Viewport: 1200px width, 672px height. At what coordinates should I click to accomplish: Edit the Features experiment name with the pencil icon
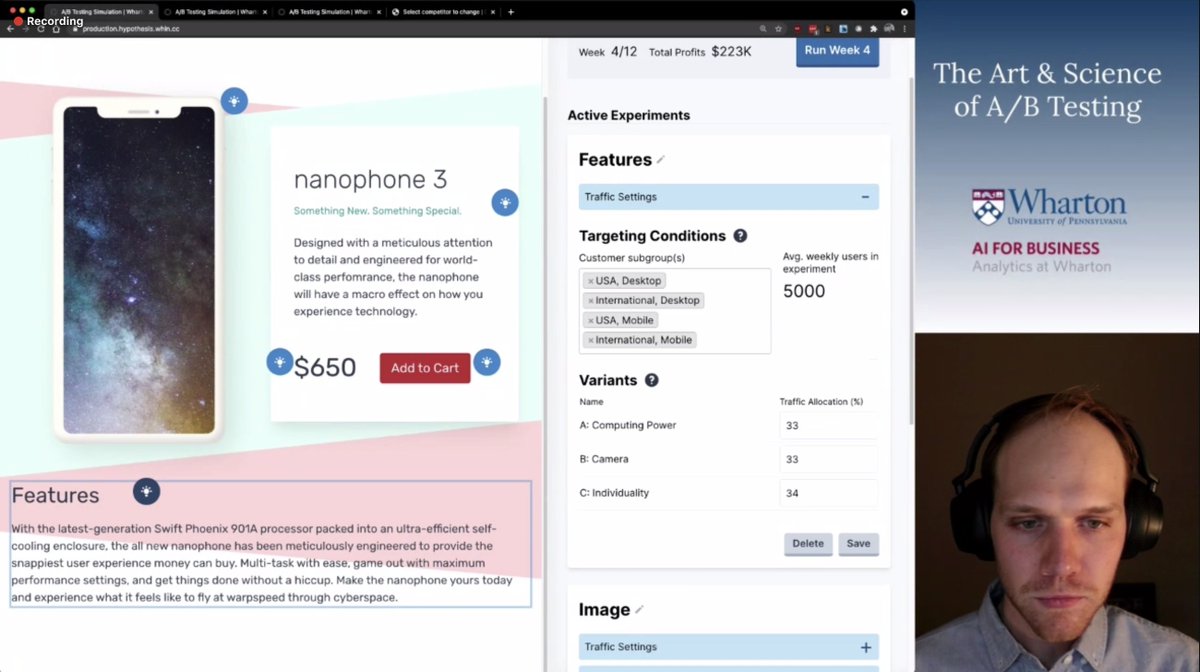(660, 160)
